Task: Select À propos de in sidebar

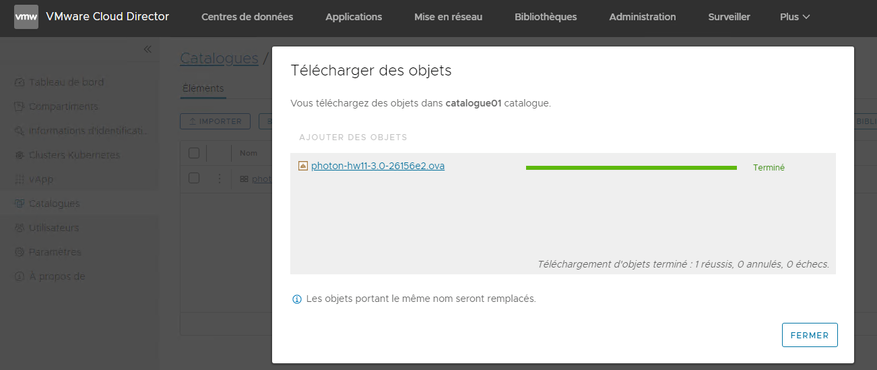Action: (x=57, y=277)
